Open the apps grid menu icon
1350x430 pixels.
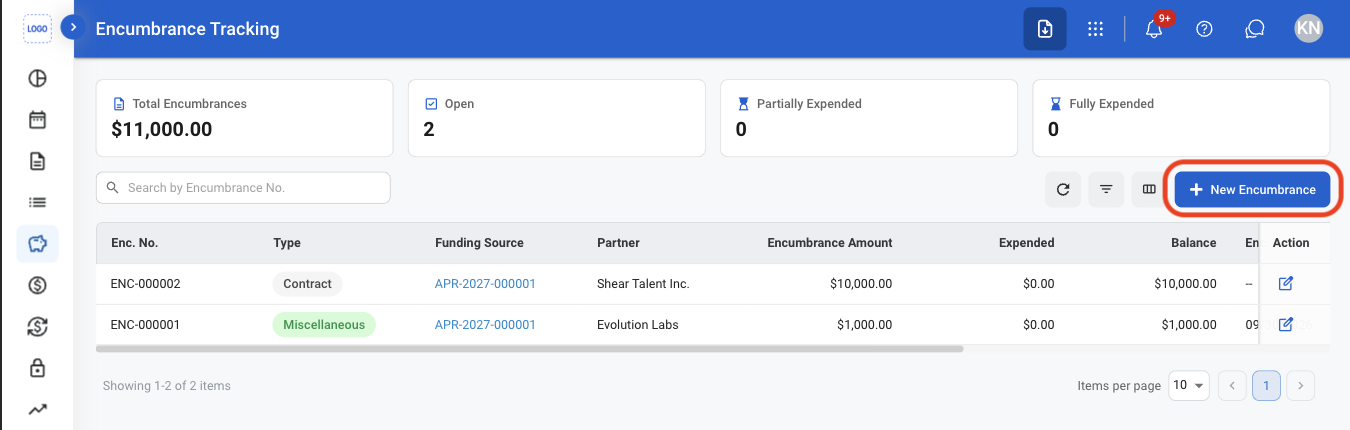click(x=1095, y=29)
